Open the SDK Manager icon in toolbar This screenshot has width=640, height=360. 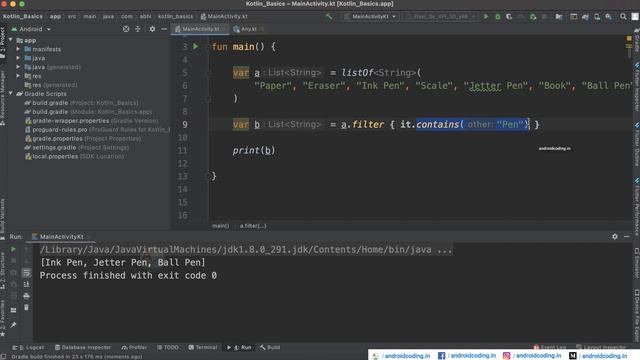[x=609, y=17]
